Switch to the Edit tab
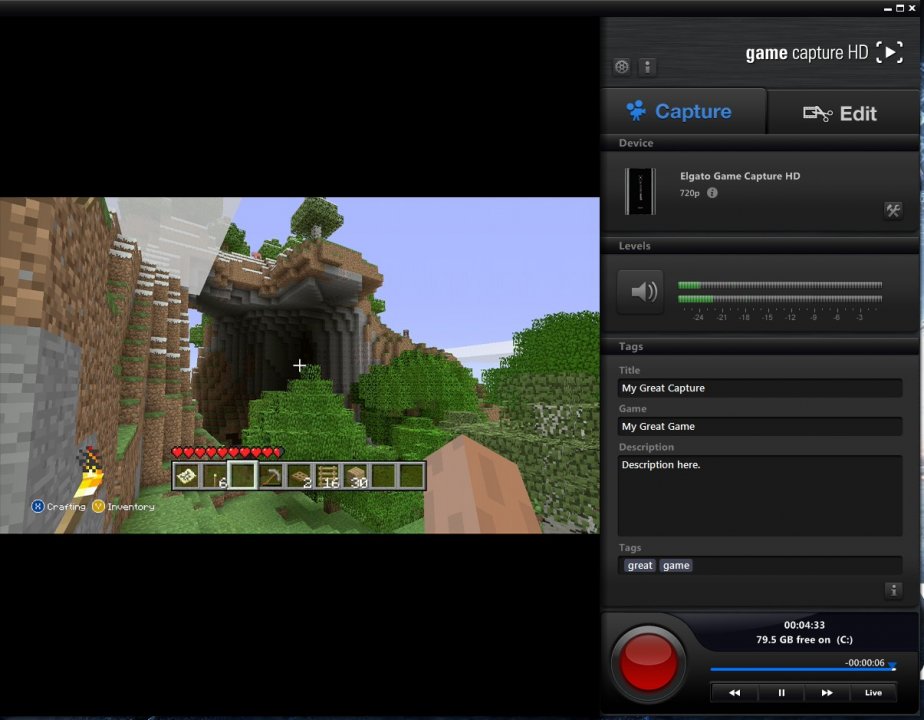Image resolution: width=924 pixels, height=720 pixels. 843,113
